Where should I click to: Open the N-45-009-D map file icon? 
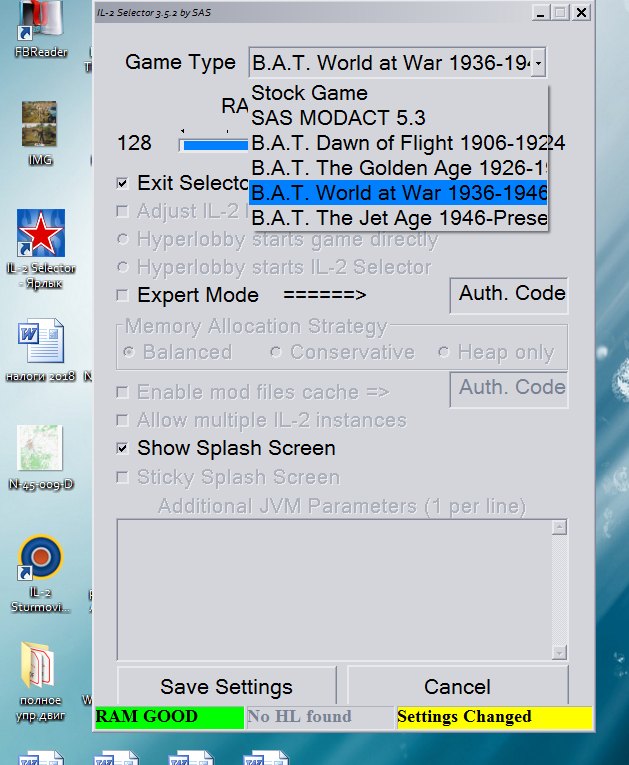pyautogui.click(x=41, y=457)
